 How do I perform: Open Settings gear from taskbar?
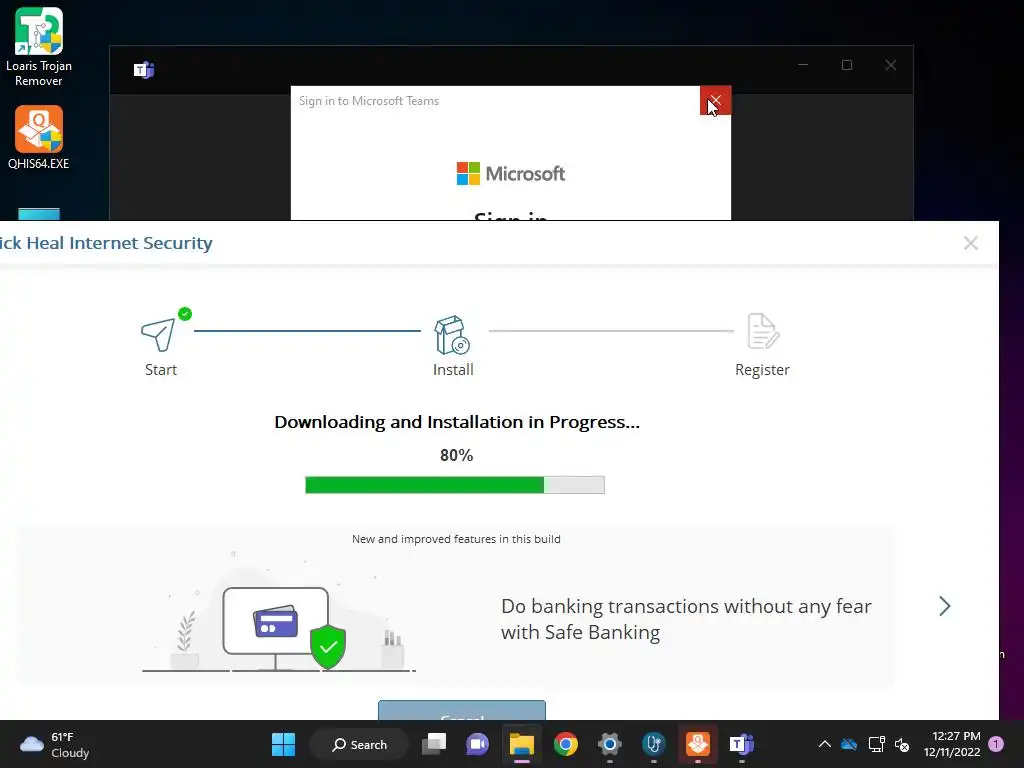[609, 744]
